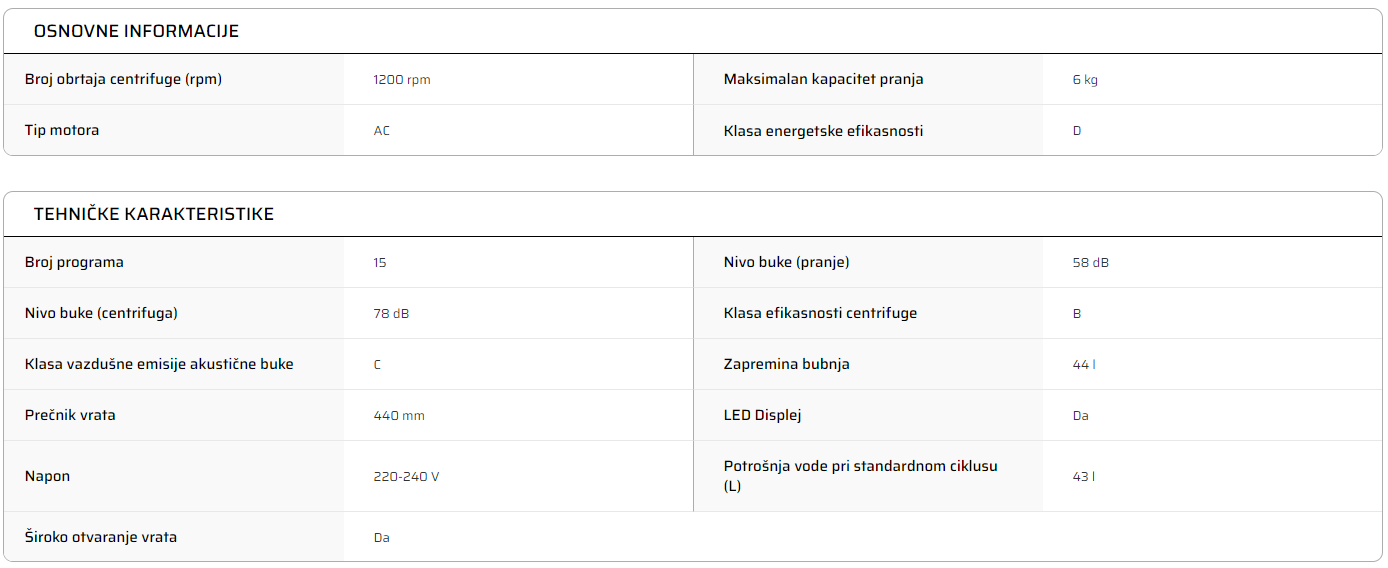Select the Klasa vazdušne emisije akustične buke label
The width and height of the screenshot is (1388, 568).
[159, 364]
